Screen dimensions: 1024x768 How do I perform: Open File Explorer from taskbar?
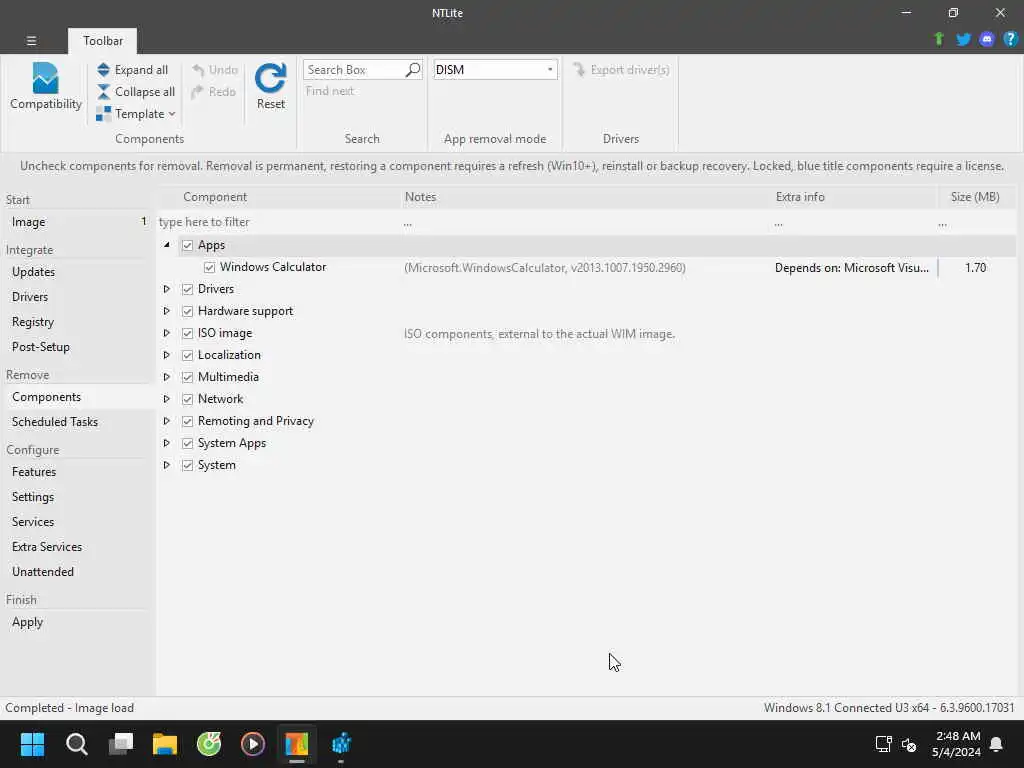[x=165, y=744]
